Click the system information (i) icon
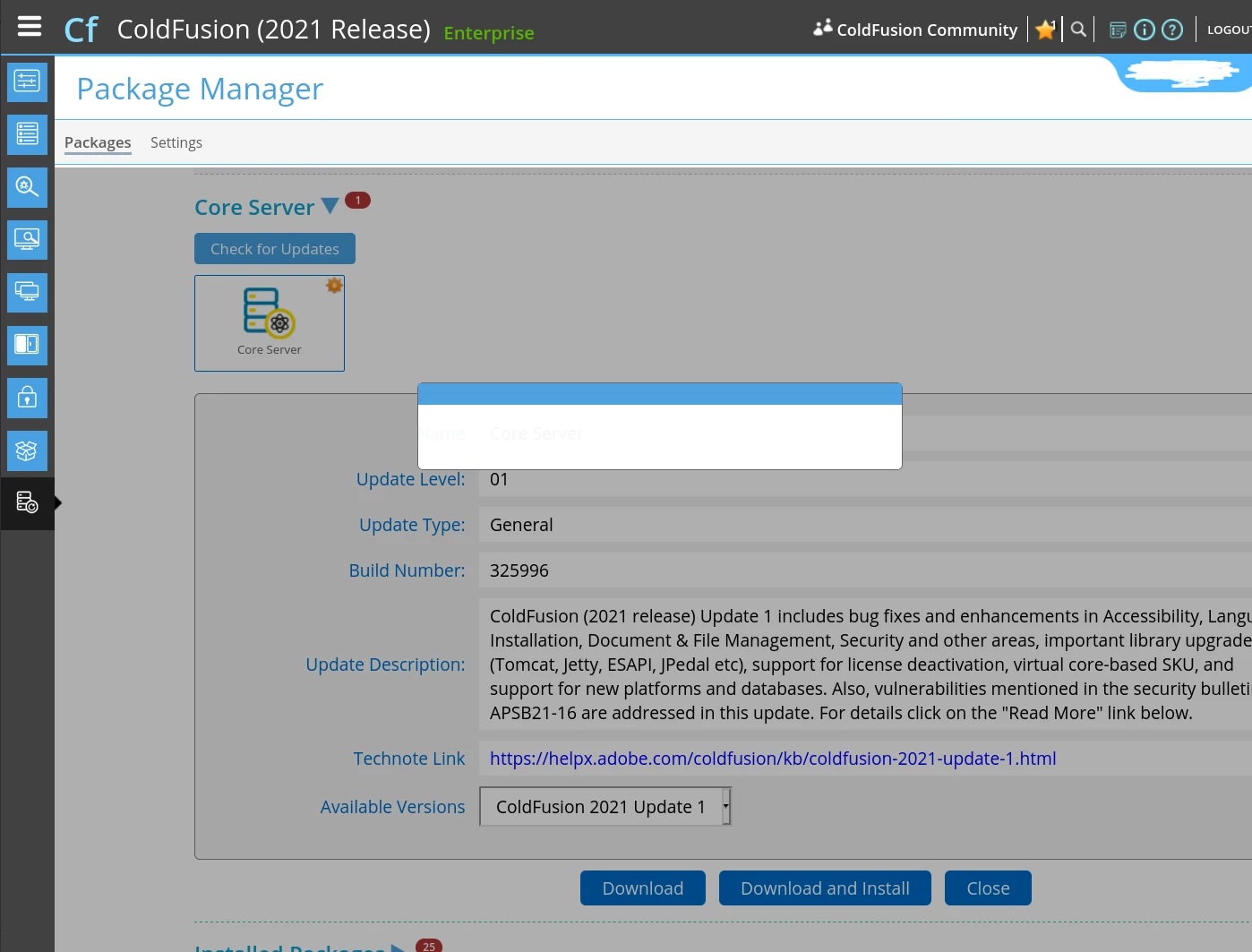This screenshot has width=1252, height=952. point(1145,30)
